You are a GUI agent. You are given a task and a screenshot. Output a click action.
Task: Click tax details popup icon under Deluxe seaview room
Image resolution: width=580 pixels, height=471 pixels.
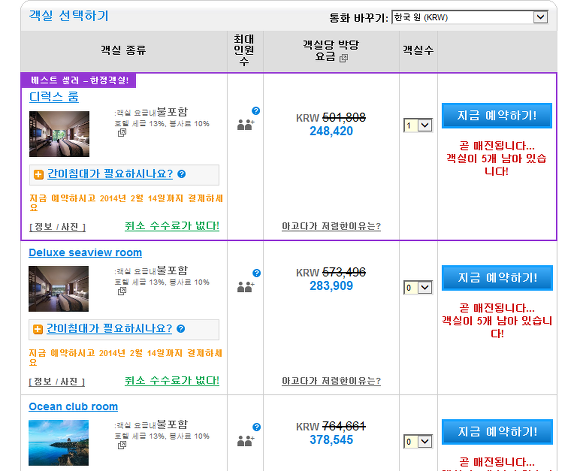[x=122, y=291]
